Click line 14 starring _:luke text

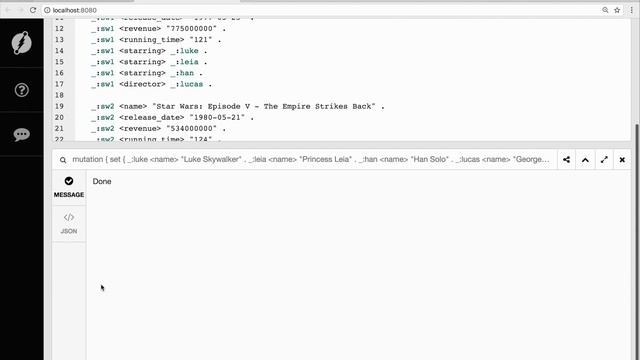click(x=149, y=51)
